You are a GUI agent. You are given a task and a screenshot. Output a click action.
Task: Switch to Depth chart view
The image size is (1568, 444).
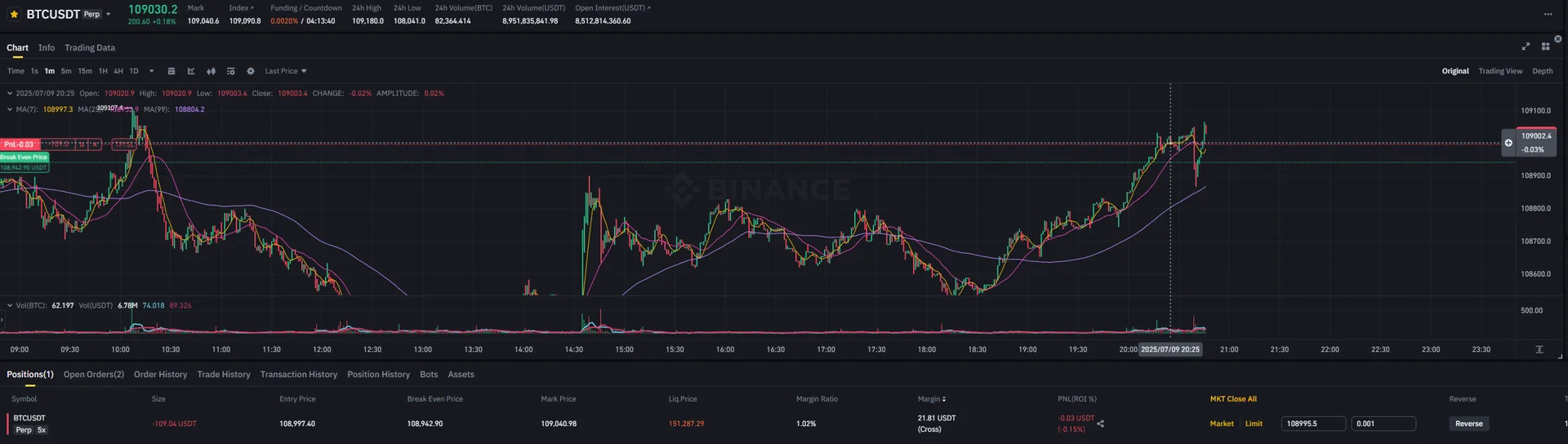pyautogui.click(x=1543, y=71)
